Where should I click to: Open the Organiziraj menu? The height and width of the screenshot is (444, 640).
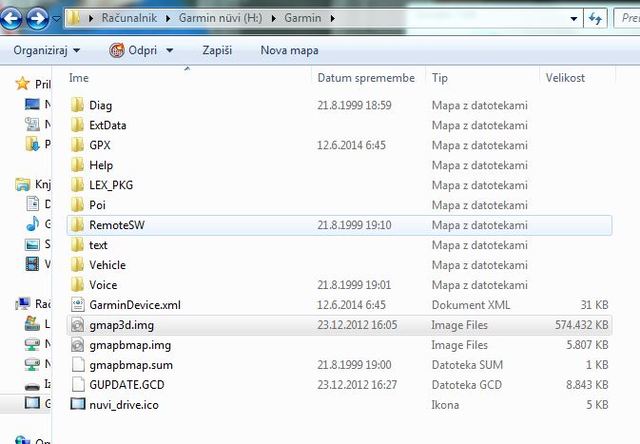(47, 51)
